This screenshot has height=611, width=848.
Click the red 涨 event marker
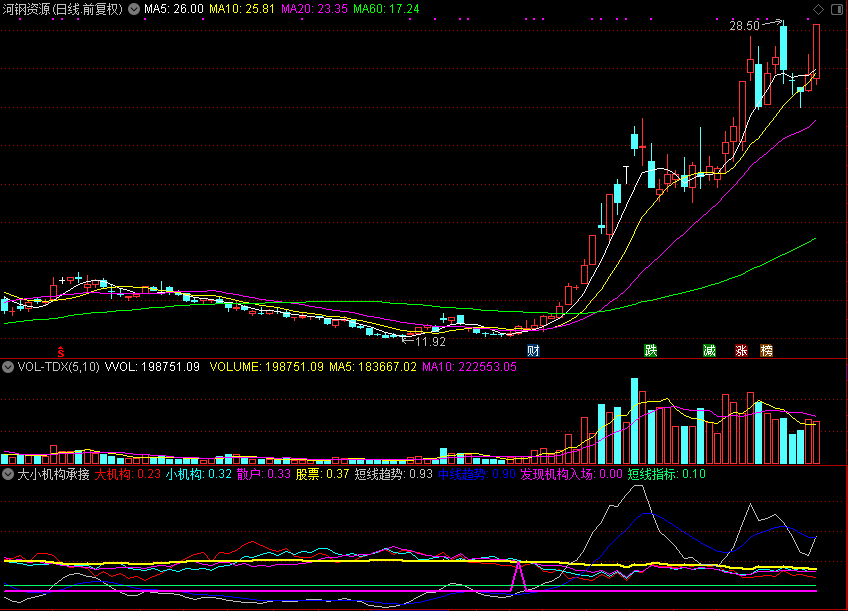(741, 350)
